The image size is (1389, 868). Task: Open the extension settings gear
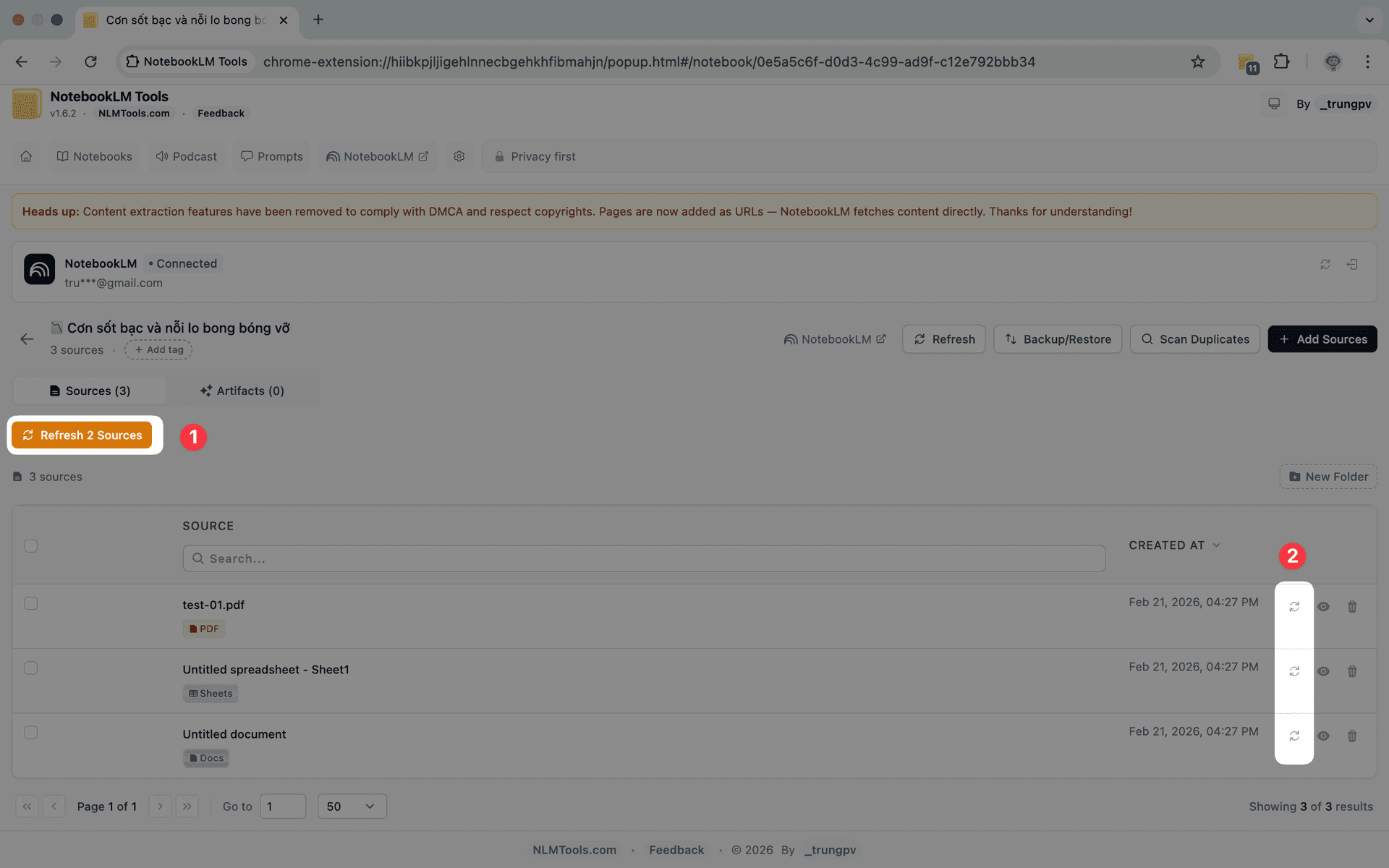(x=459, y=156)
